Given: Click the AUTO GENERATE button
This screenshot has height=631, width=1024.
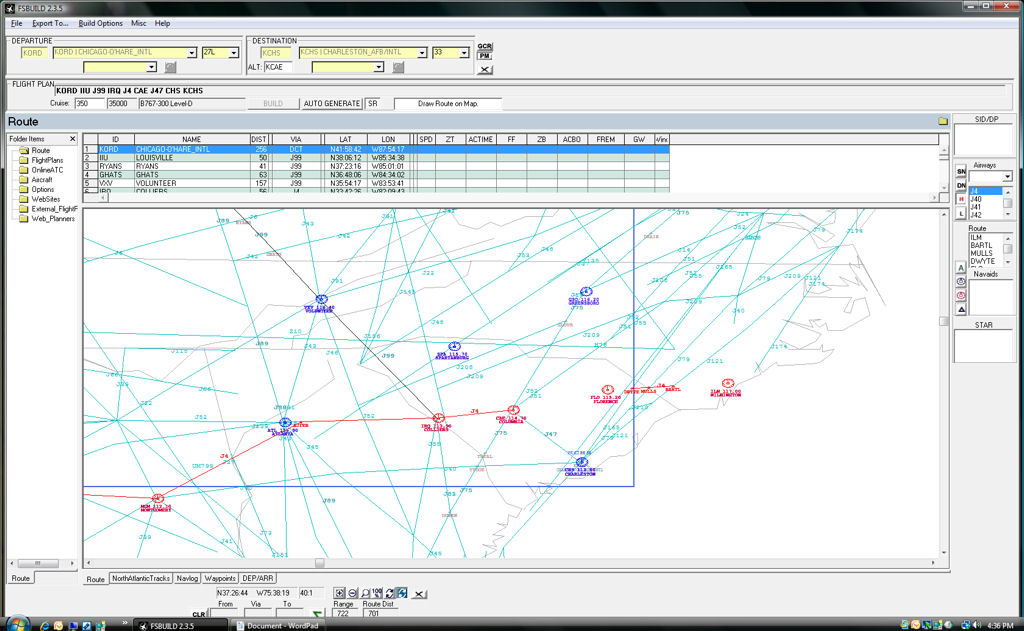Looking at the screenshot, I should click(x=332, y=103).
